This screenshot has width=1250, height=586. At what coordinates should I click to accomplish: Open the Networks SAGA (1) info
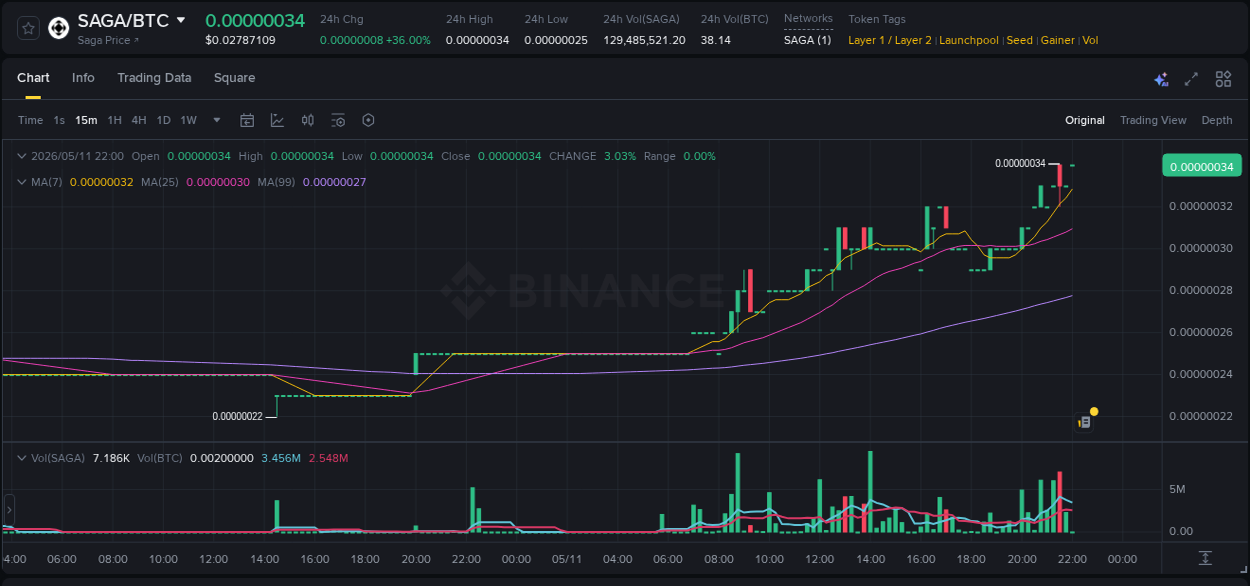[x=807, y=40]
